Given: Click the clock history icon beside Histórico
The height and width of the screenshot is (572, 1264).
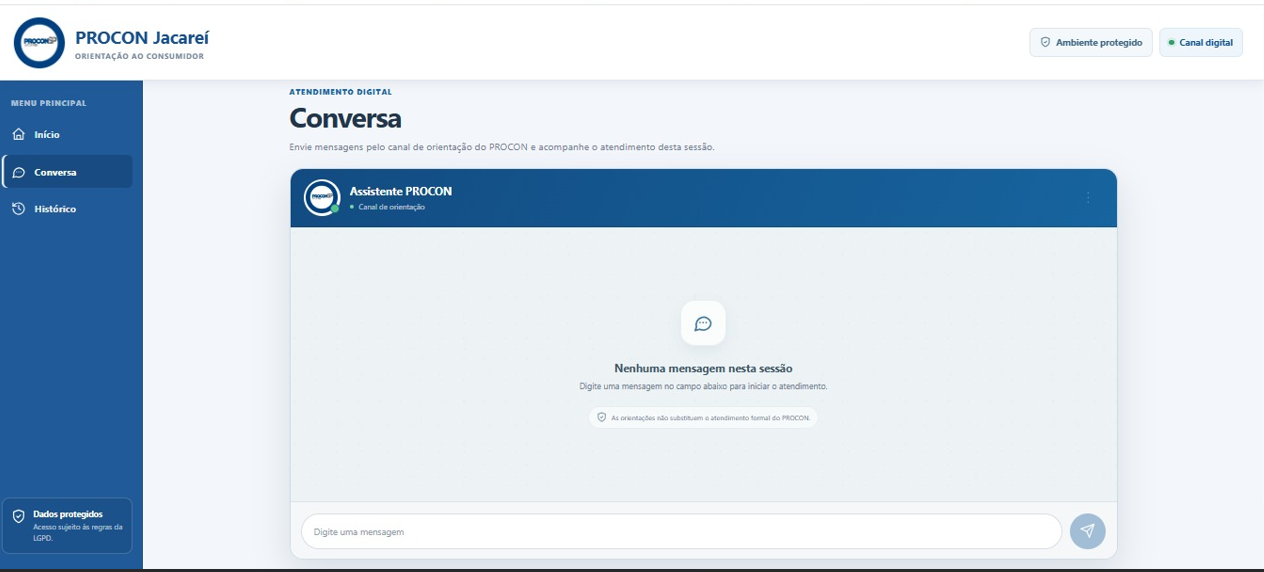Looking at the screenshot, I should point(18,209).
